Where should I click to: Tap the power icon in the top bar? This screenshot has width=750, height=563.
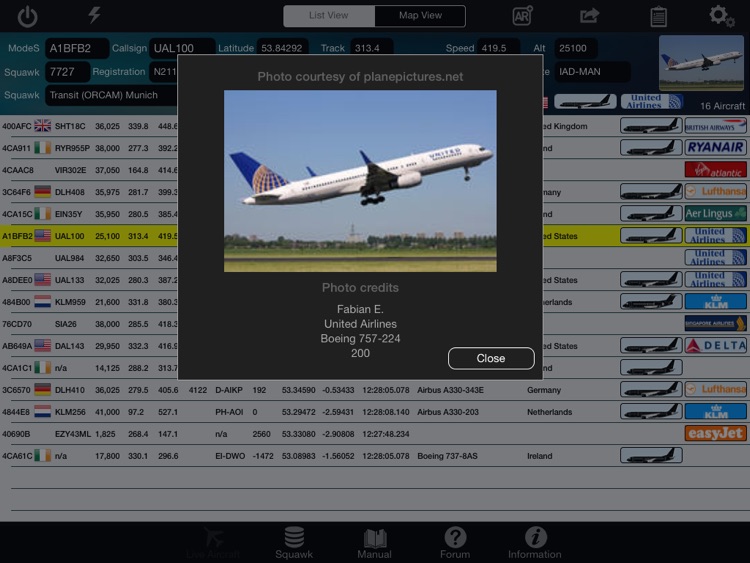27,16
